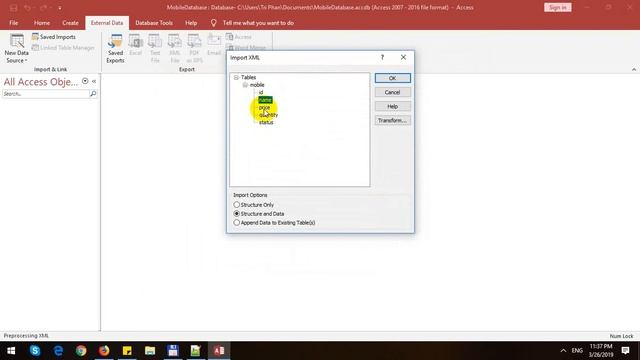Select the name field in tree
640x360 pixels.
[x=265, y=100]
